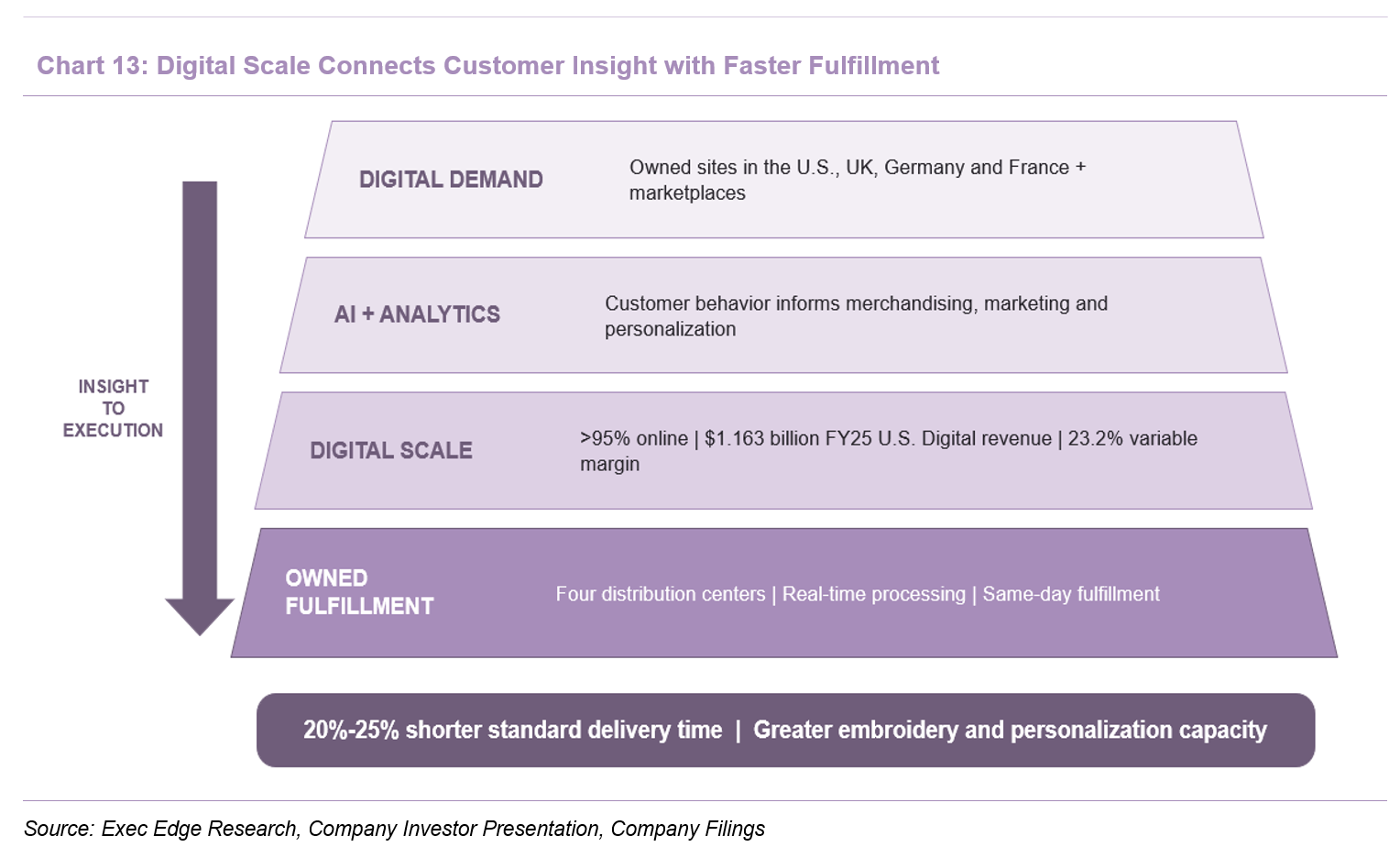Click the $1.163 billion FY25 revenue text
This screenshot has width=1400, height=847.
coord(878,438)
